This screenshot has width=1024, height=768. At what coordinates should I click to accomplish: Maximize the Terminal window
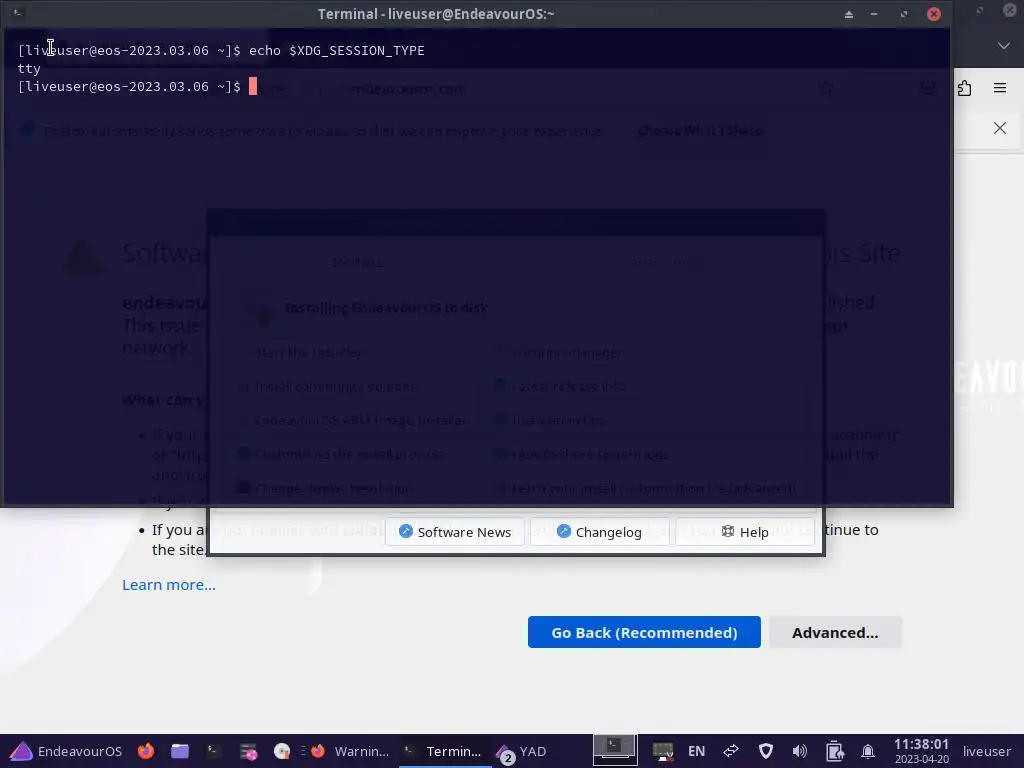coord(904,14)
